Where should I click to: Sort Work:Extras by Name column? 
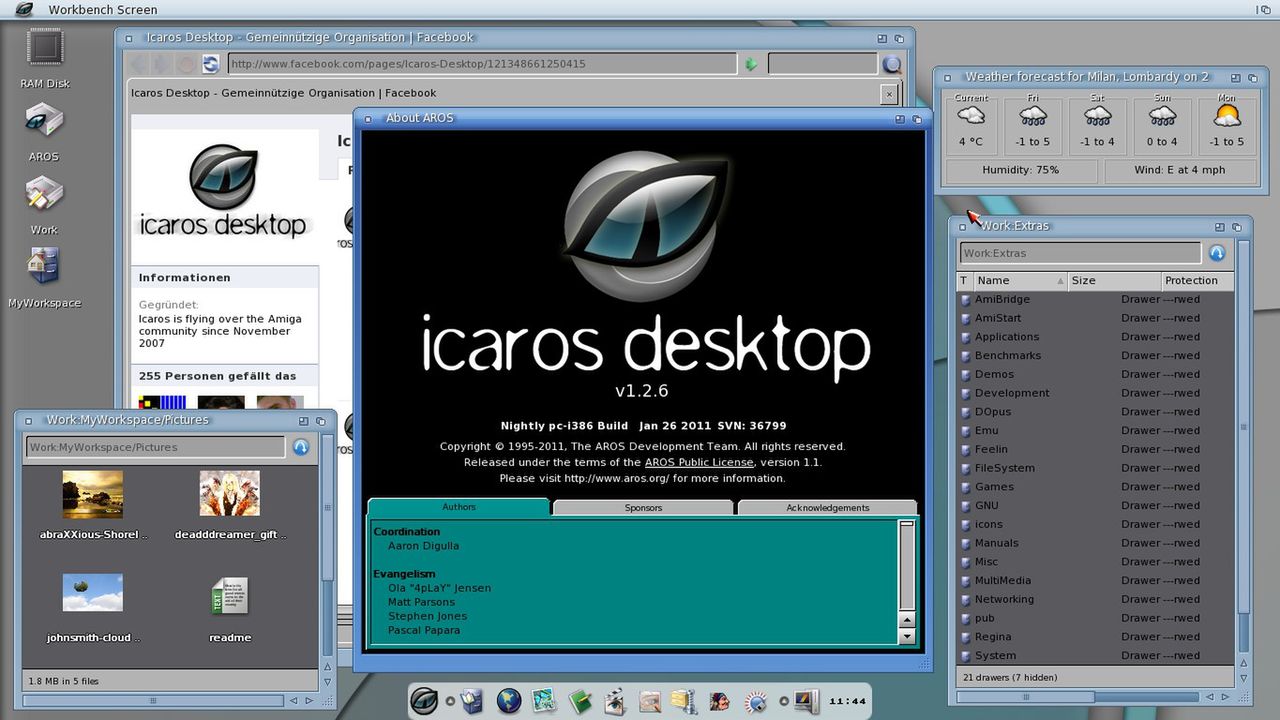coord(1020,281)
